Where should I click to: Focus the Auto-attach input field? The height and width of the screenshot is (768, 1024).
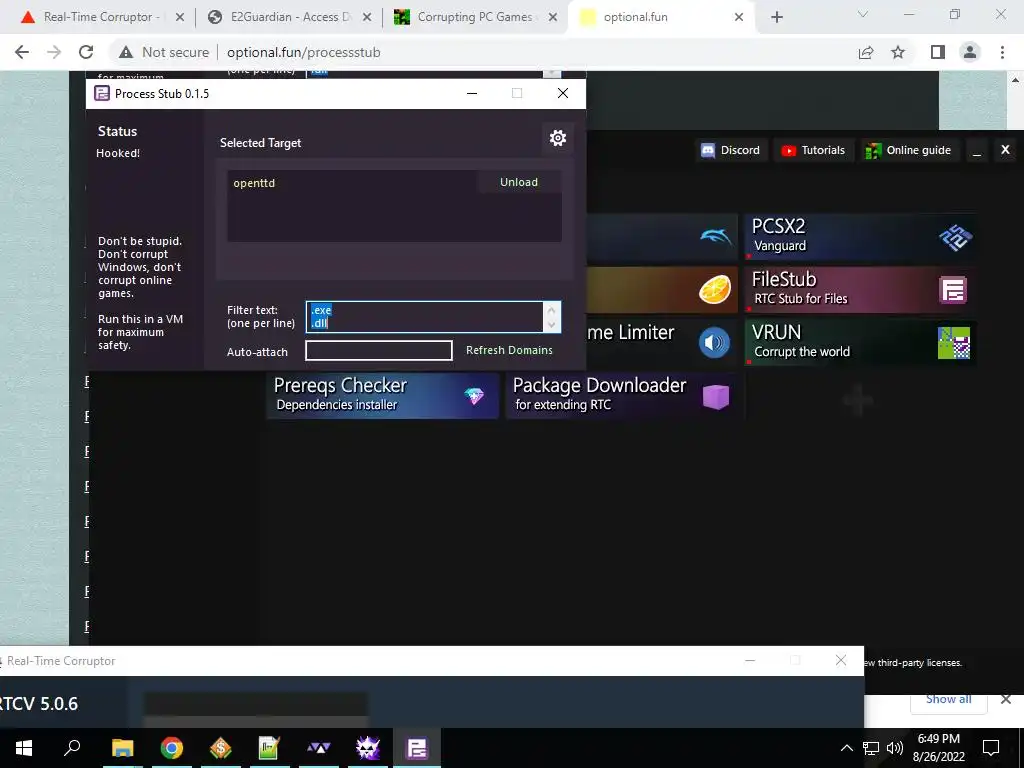(x=379, y=351)
